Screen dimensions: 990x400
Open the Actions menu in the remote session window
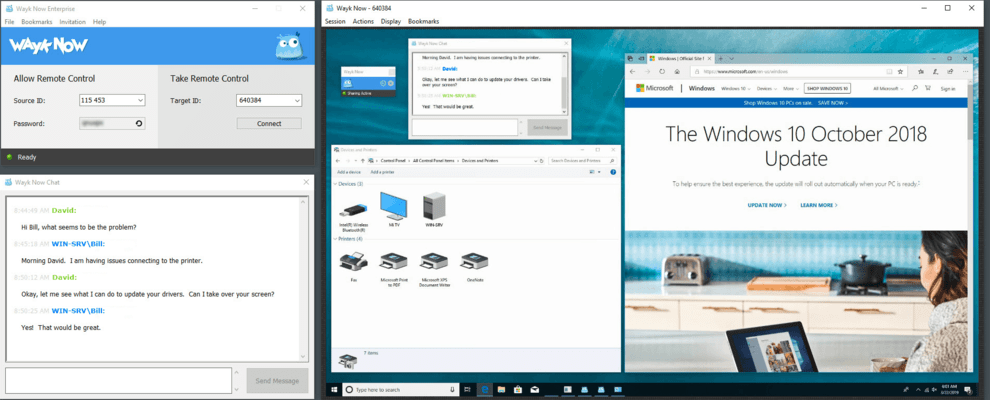[x=363, y=21]
